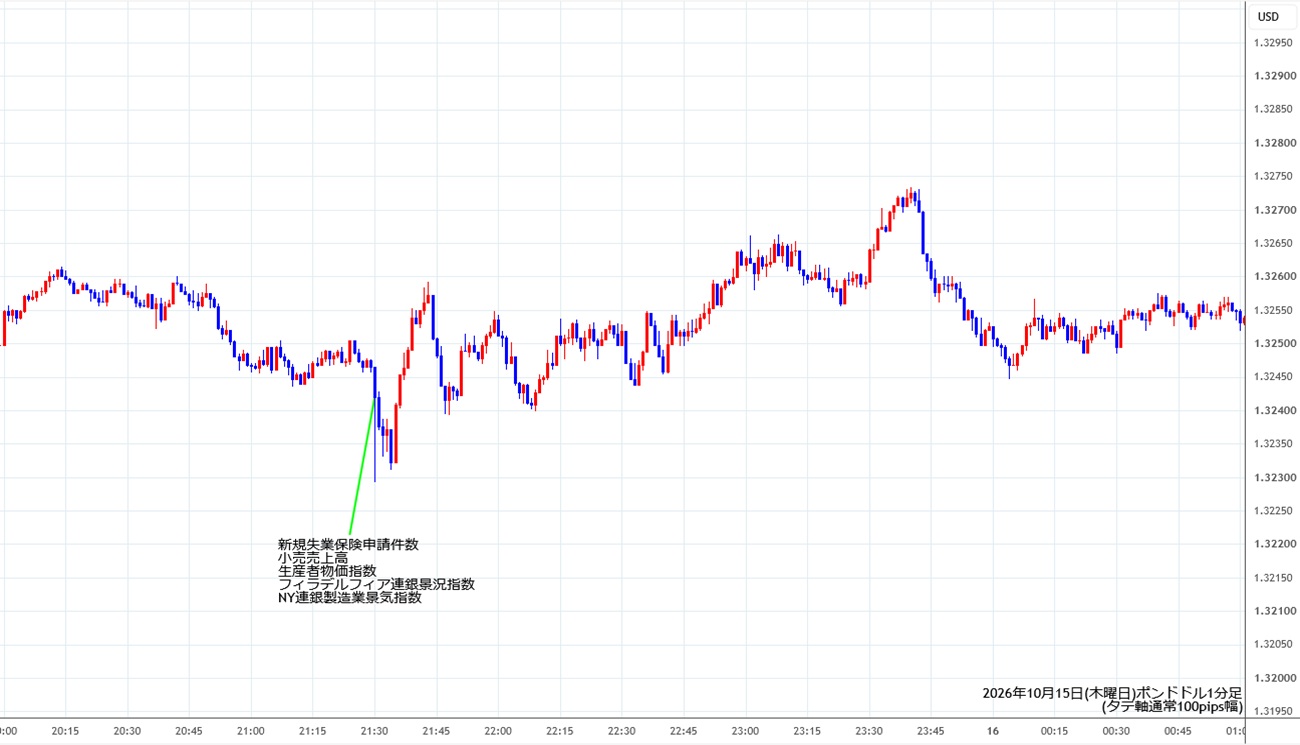Click the フィラデルフィア連銀景況指数 annotation text
The image size is (1300, 745).
coord(376,584)
